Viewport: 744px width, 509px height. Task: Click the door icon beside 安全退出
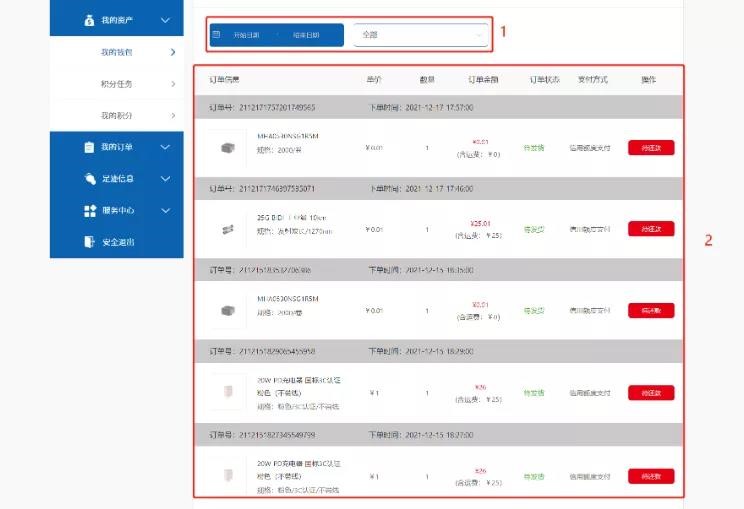(x=89, y=242)
